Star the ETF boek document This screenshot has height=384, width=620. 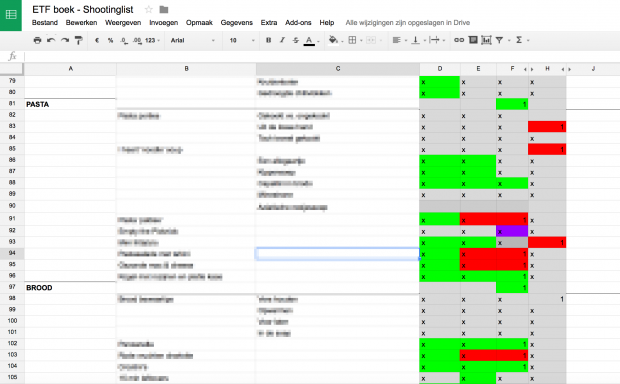click(x=149, y=9)
